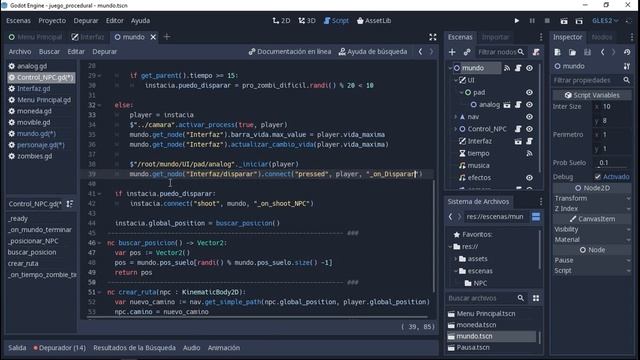Screen dimensions: 640x360
Task: Close the mundo scene tab
Action: tap(153, 37)
